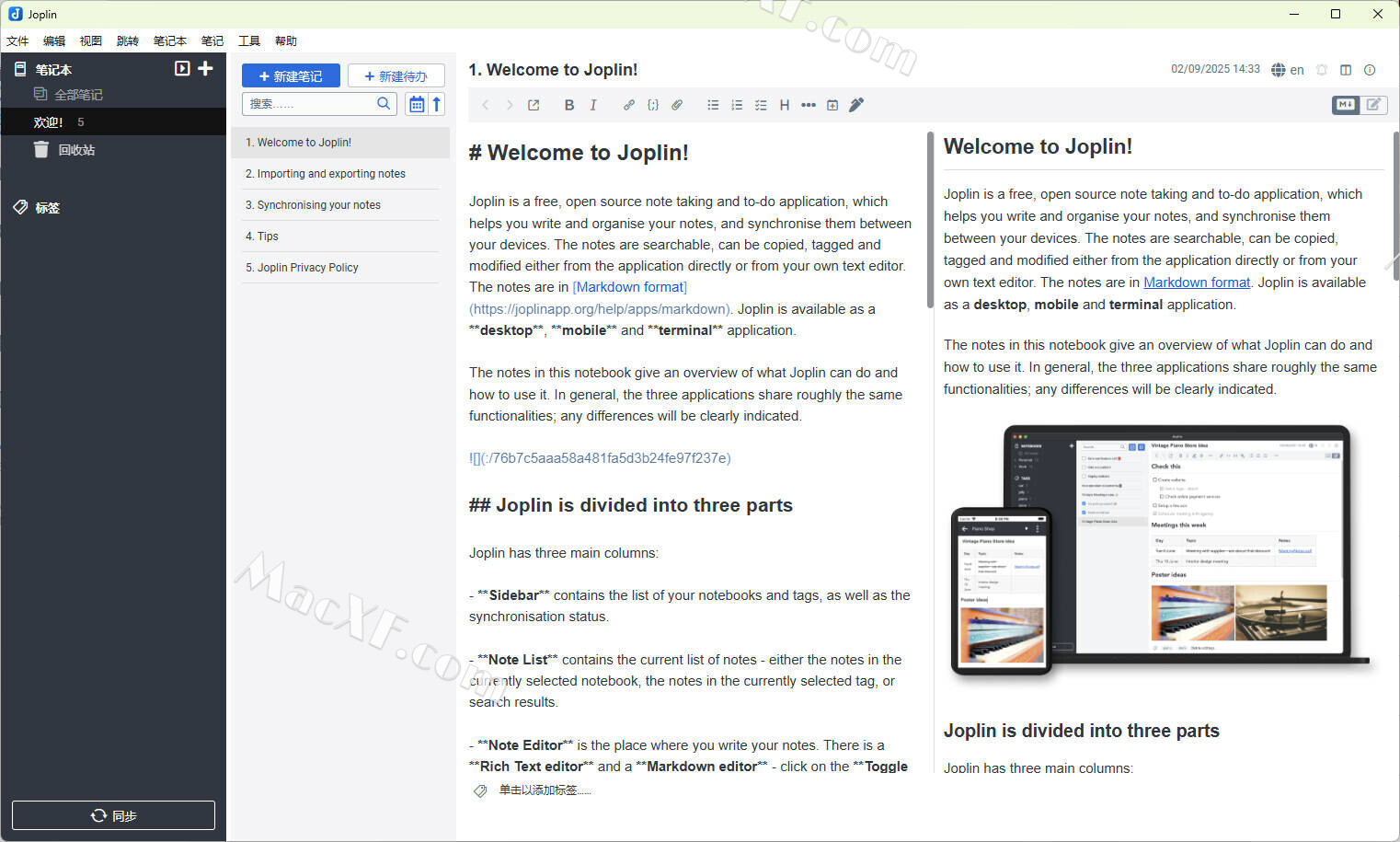Screen dimensions: 1400x842
Task: Open note properties info icon
Action: pos(1370,70)
